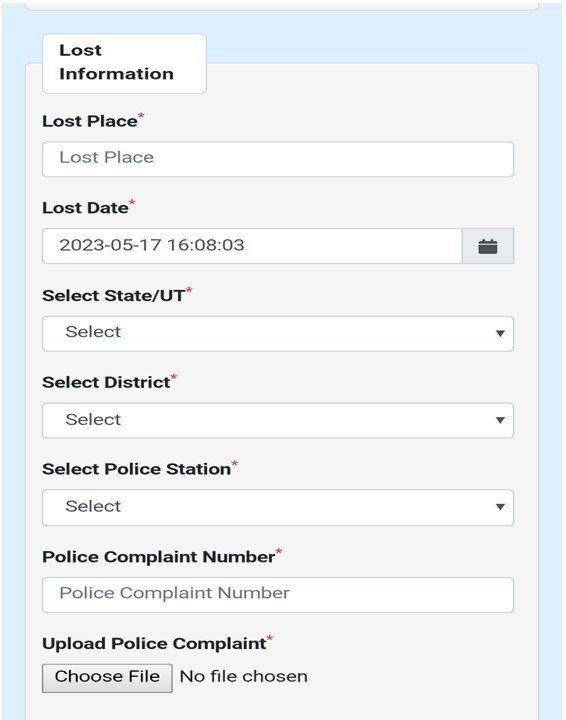This screenshot has height=720, width=566.
Task: Click the Lost Date field showing 2023-05-17
Action: click(252, 246)
